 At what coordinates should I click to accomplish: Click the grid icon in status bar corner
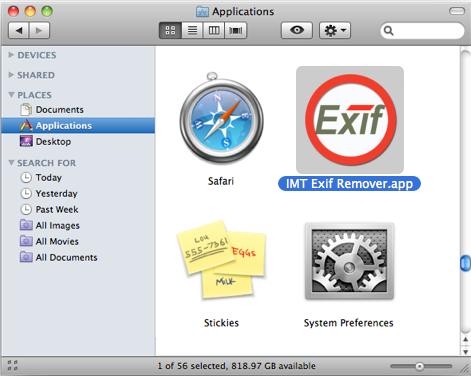[x=13, y=365]
